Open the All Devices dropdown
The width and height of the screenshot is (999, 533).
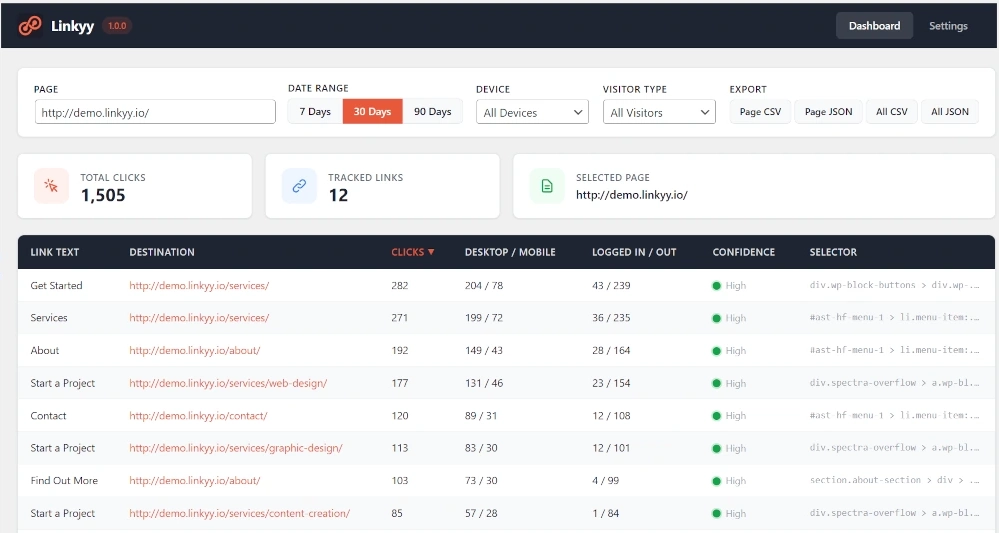532,112
